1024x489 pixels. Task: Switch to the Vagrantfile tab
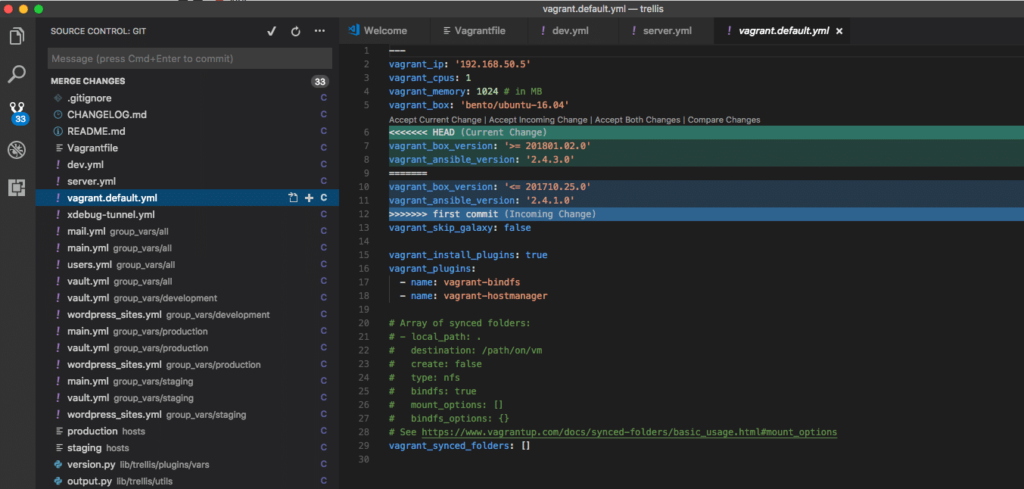[x=479, y=31]
